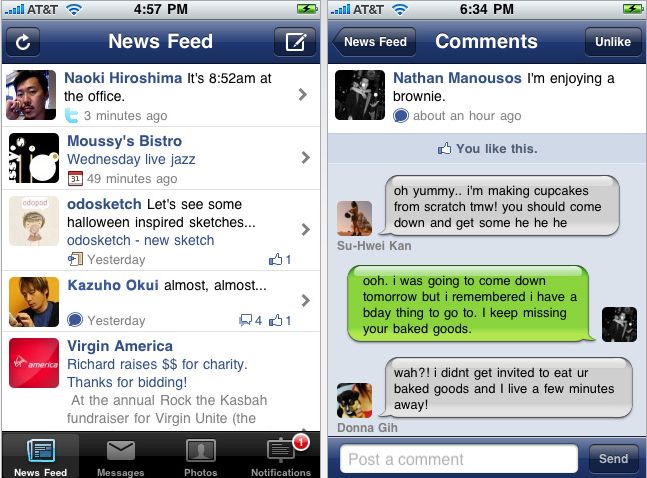Expand Moussy's Bistro event chevron
Image resolution: width=647 pixels, height=478 pixels.
tap(305, 158)
